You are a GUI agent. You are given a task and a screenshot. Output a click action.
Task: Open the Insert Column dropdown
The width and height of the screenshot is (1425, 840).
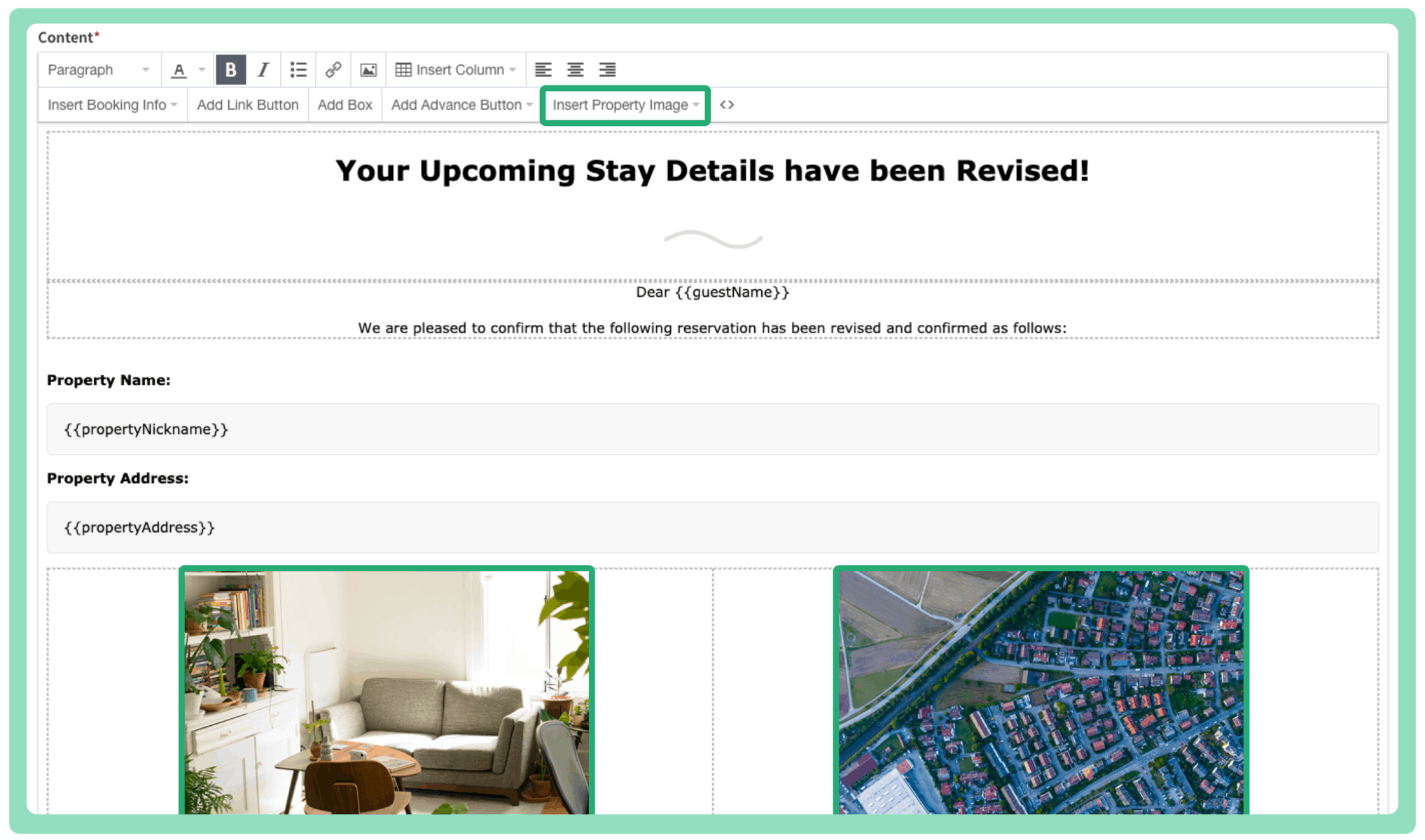pyautogui.click(x=456, y=70)
